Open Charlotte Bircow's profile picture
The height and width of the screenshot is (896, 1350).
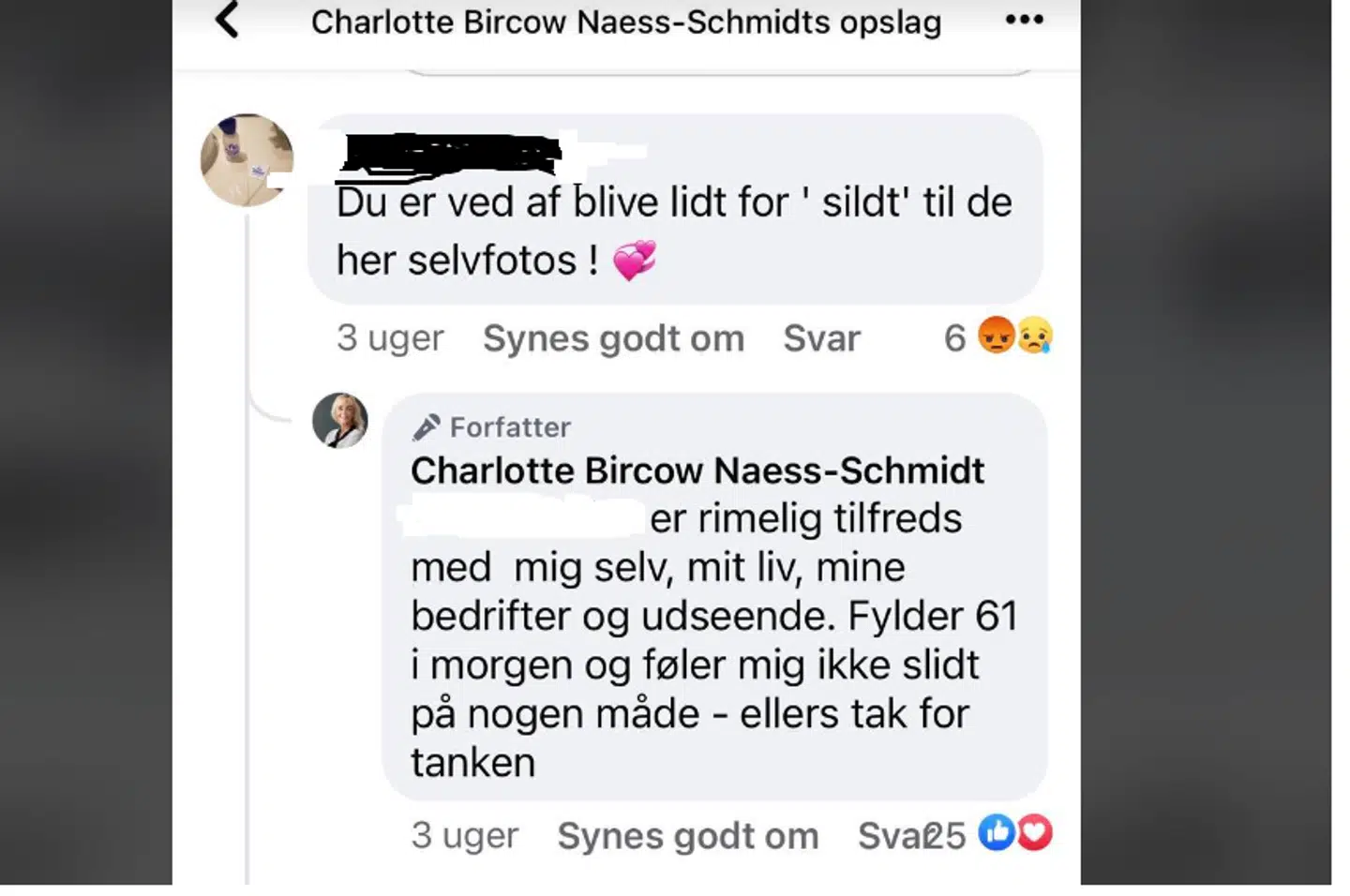[339, 421]
